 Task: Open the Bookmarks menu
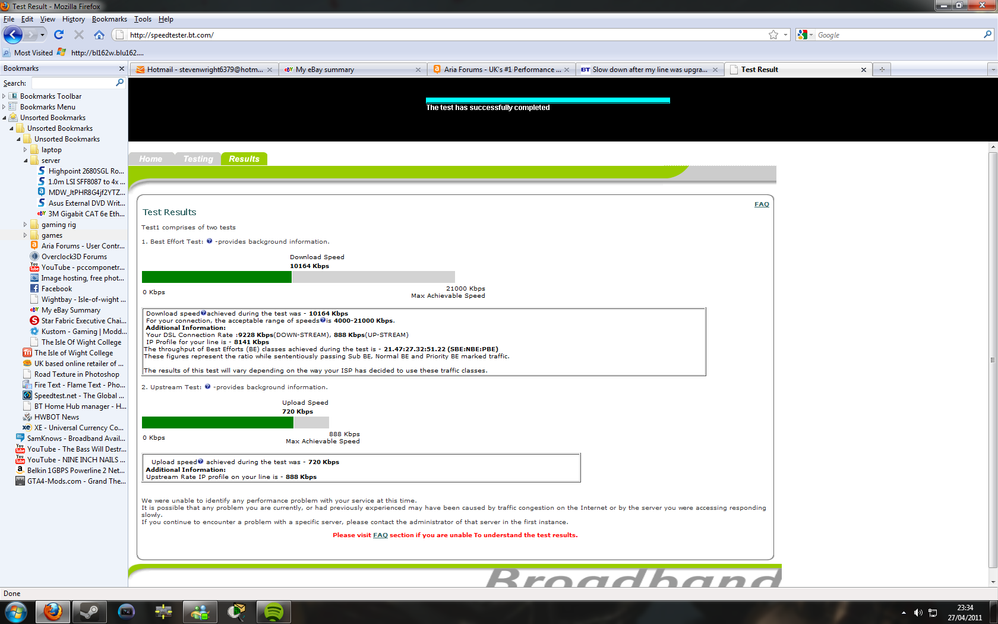109,19
